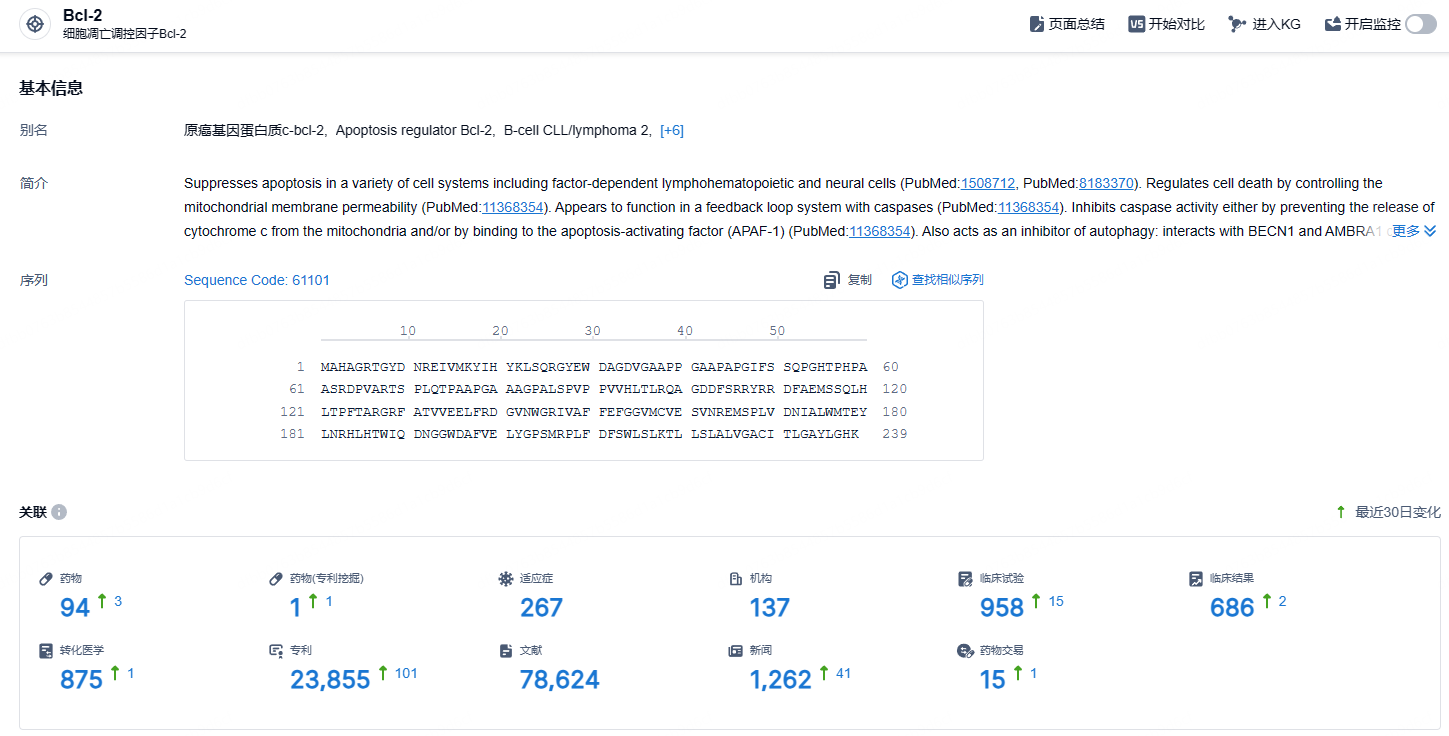Open first-line PubMed link 11368354

513,207
